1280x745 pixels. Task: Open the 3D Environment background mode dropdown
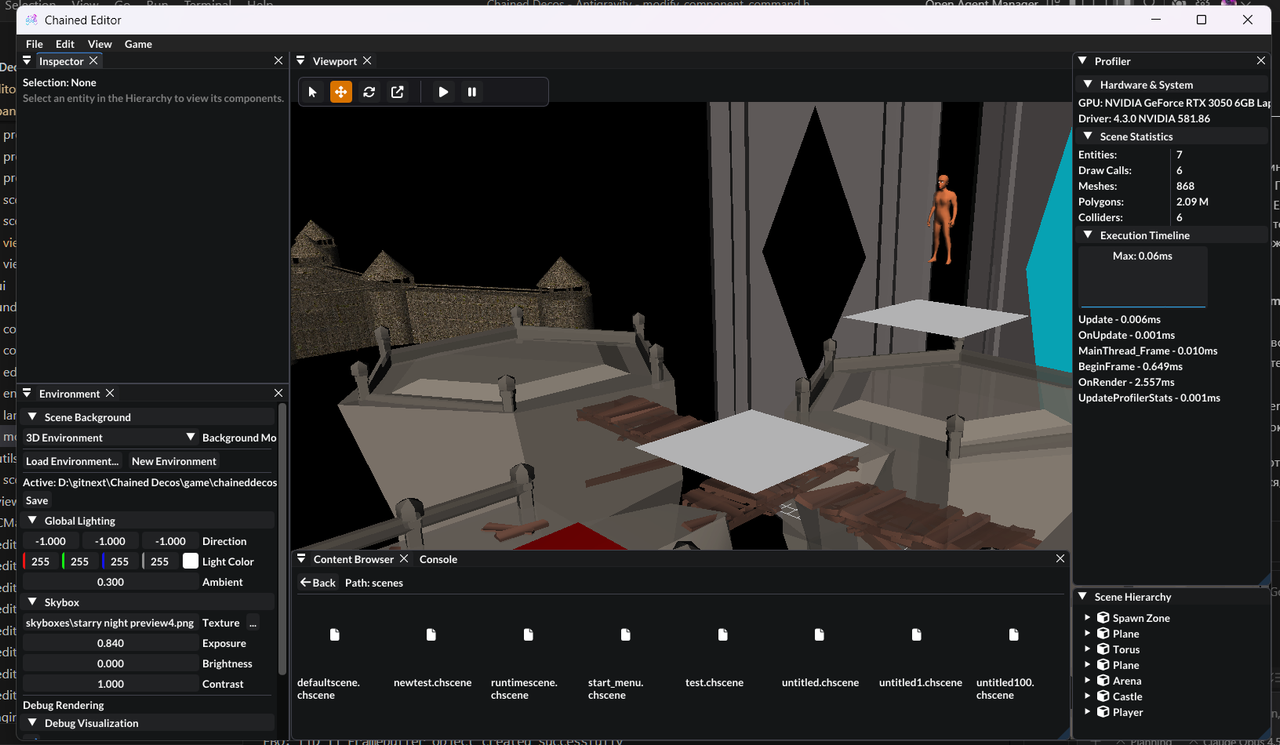click(190, 437)
